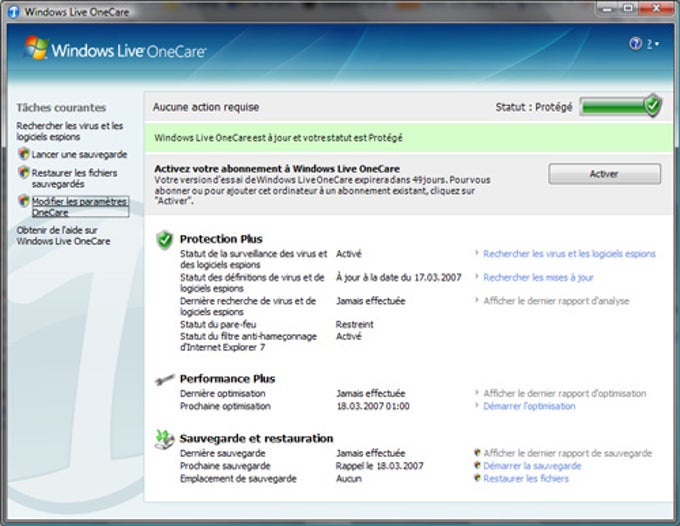The image size is (680, 526).
Task: Select Lancer une sauvegarde in the sidebar
Action: click(x=79, y=154)
